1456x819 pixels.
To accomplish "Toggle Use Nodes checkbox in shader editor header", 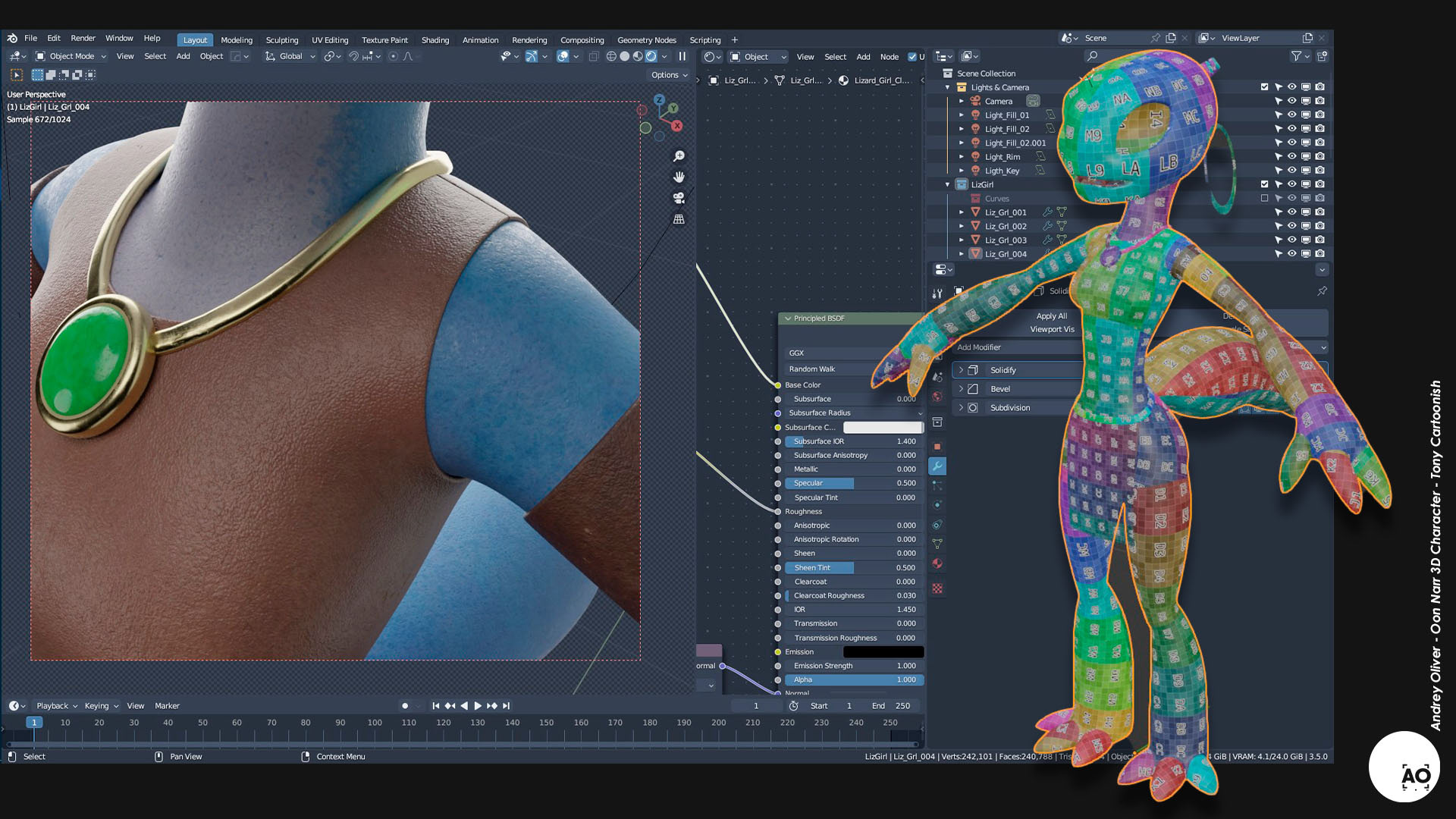I will click(x=912, y=57).
